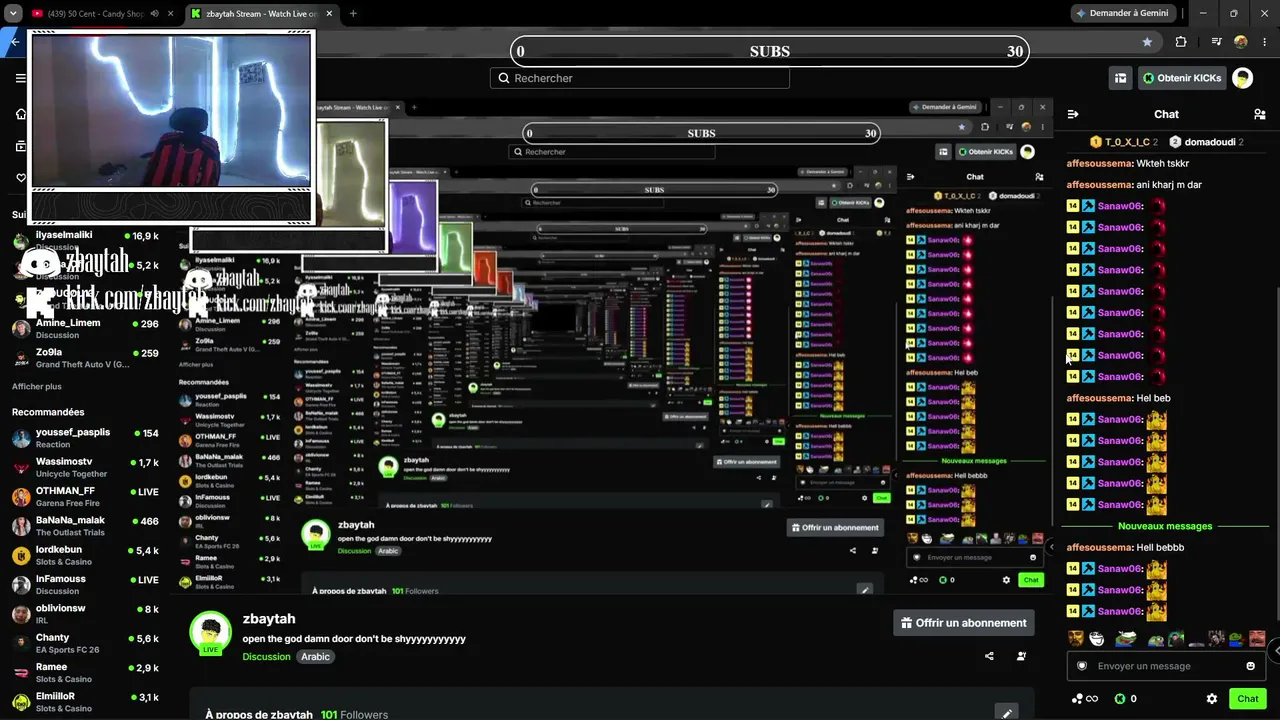The width and height of the screenshot is (1280, 720).
Task: Select the Arabic language tag
Action: tap(316, 657)
